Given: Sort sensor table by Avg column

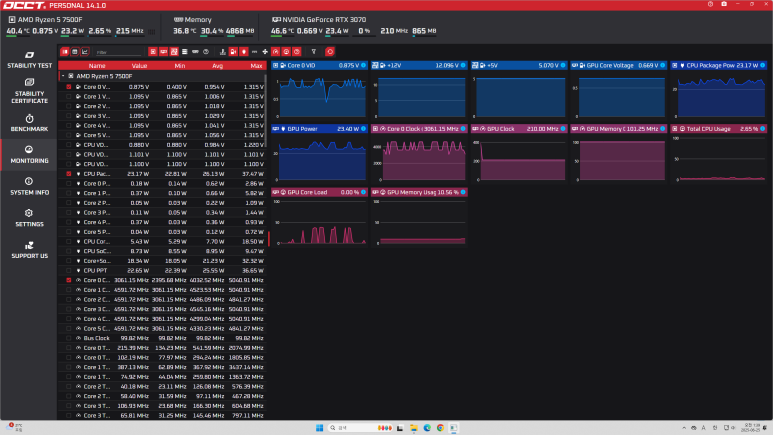Looking at the screenshot, I should [x=217, y=66].
